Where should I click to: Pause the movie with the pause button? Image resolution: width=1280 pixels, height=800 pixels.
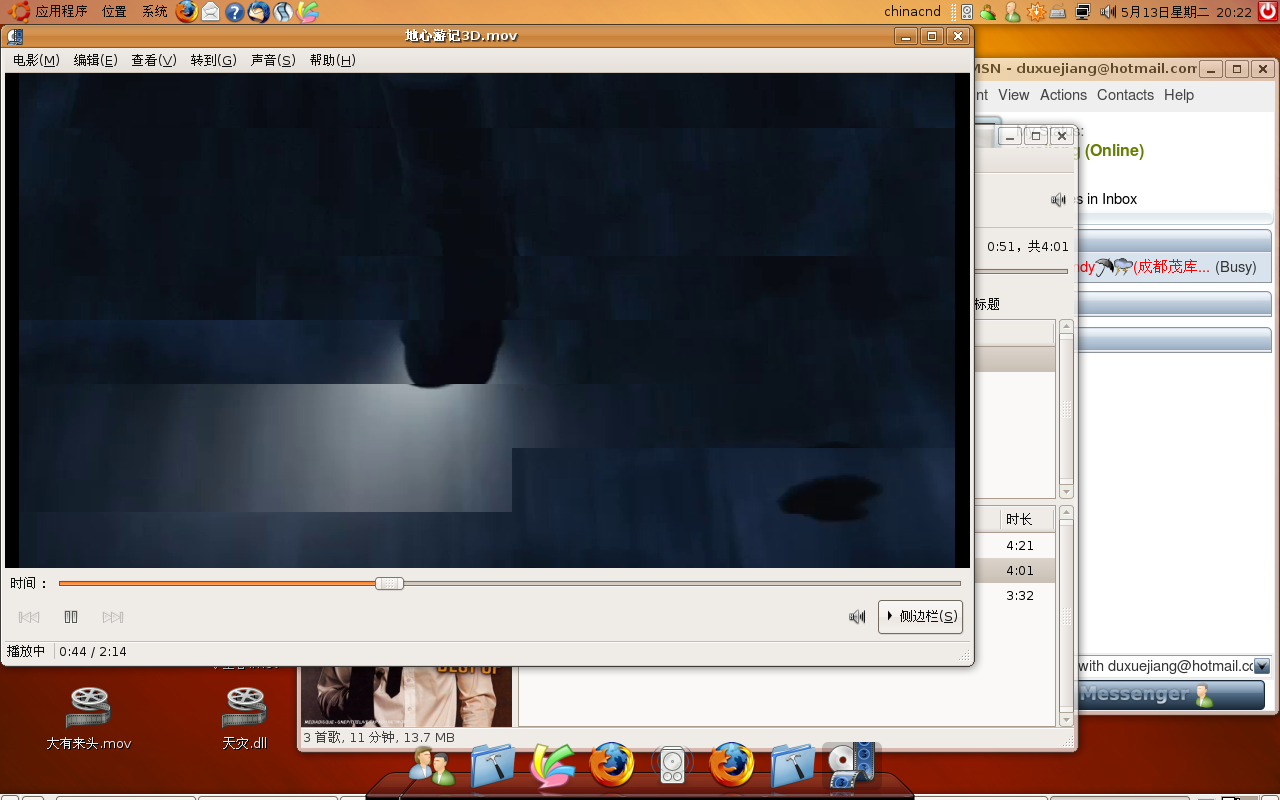coord(71,617)
